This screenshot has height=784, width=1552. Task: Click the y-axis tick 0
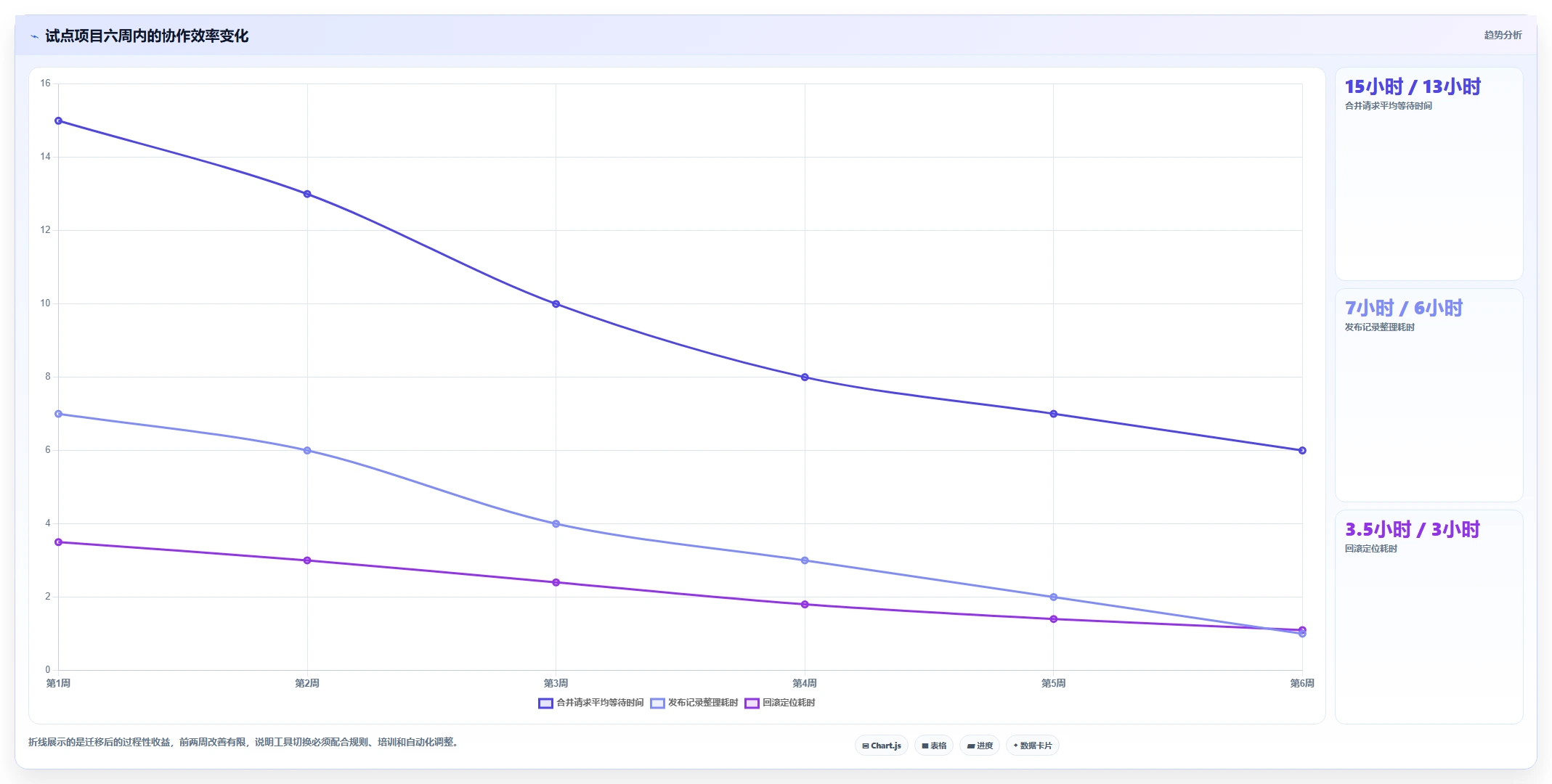(48, 670)
